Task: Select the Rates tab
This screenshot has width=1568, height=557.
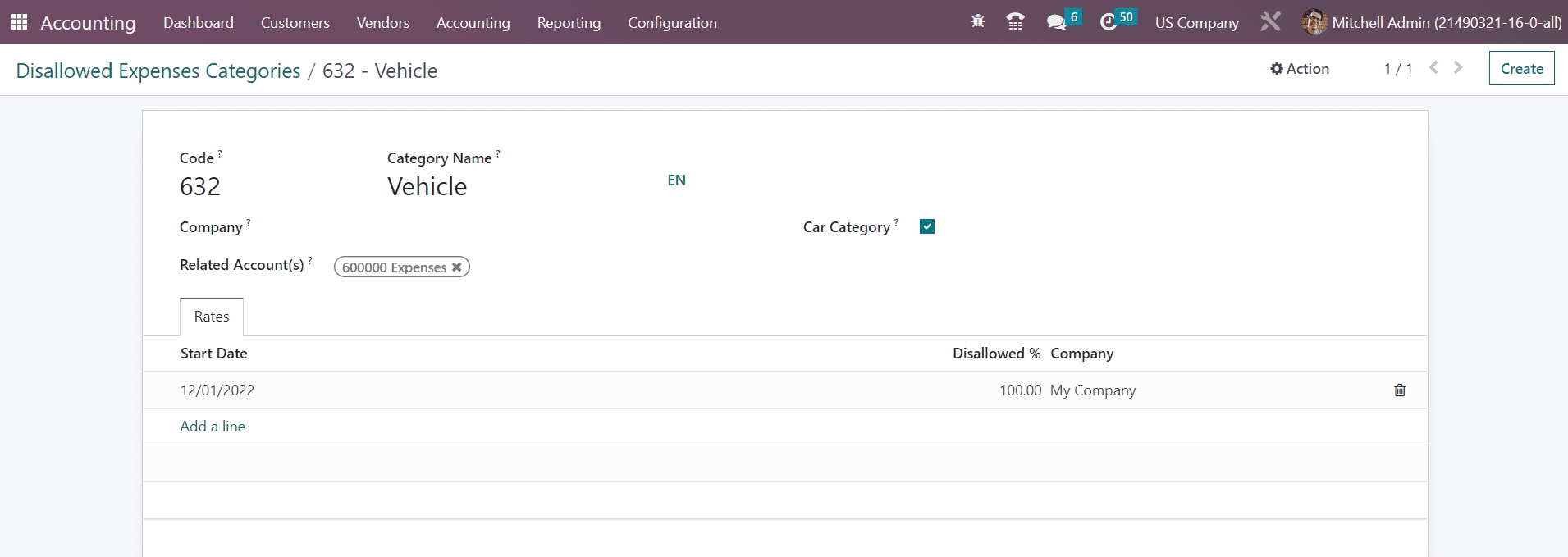Action: tap(212, 317)
